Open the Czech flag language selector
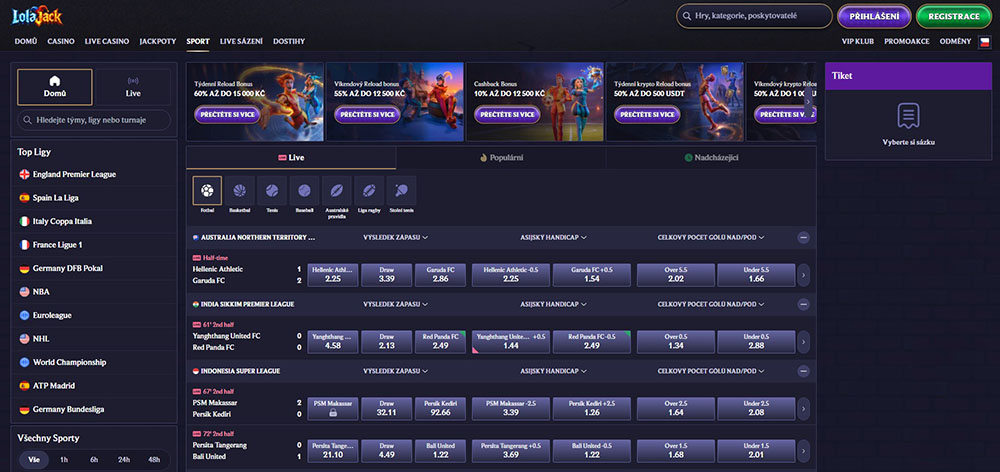 985,41
